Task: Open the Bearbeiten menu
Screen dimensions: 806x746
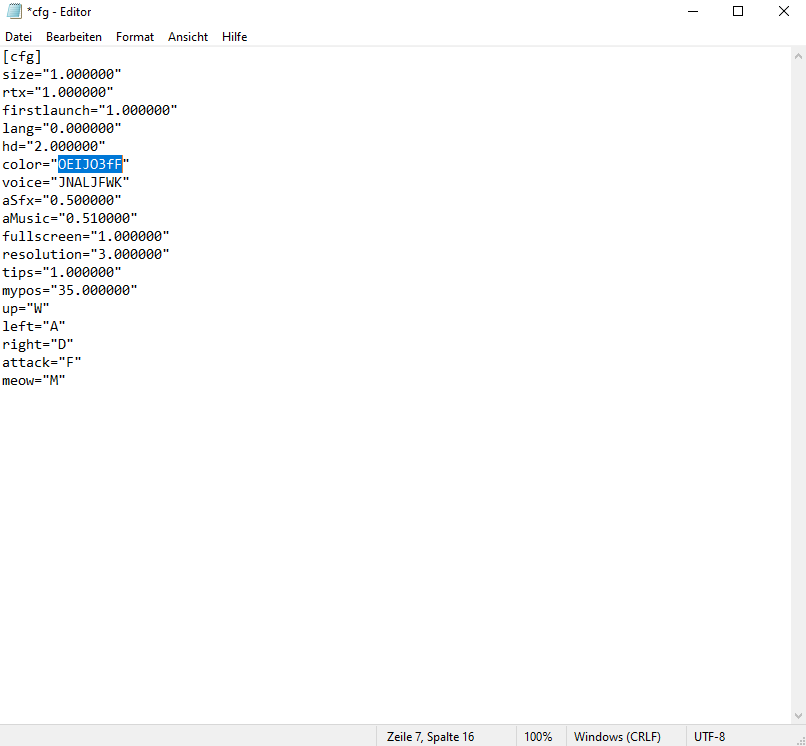Action: click(74, 37)
